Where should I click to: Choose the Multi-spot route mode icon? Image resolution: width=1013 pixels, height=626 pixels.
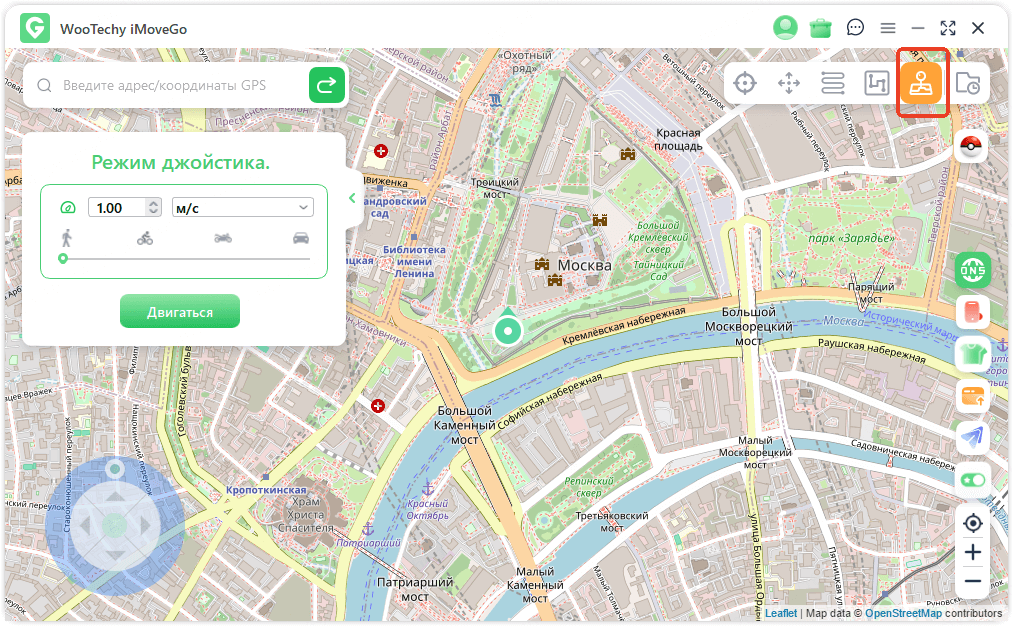877,83
